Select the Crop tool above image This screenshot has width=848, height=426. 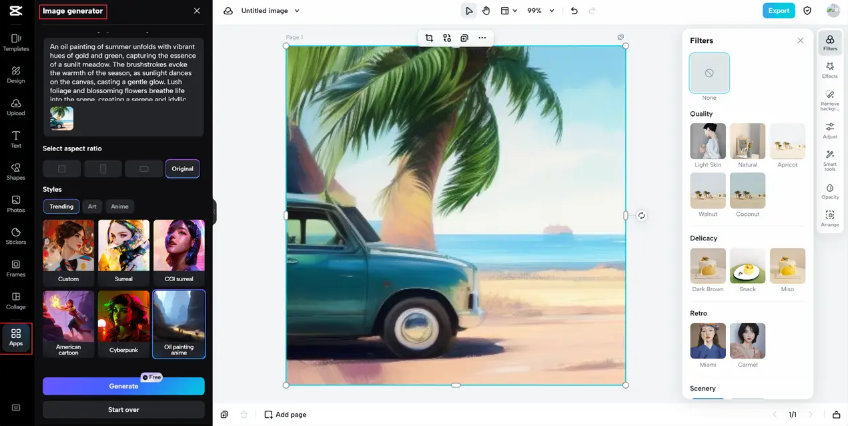[429, 38]
